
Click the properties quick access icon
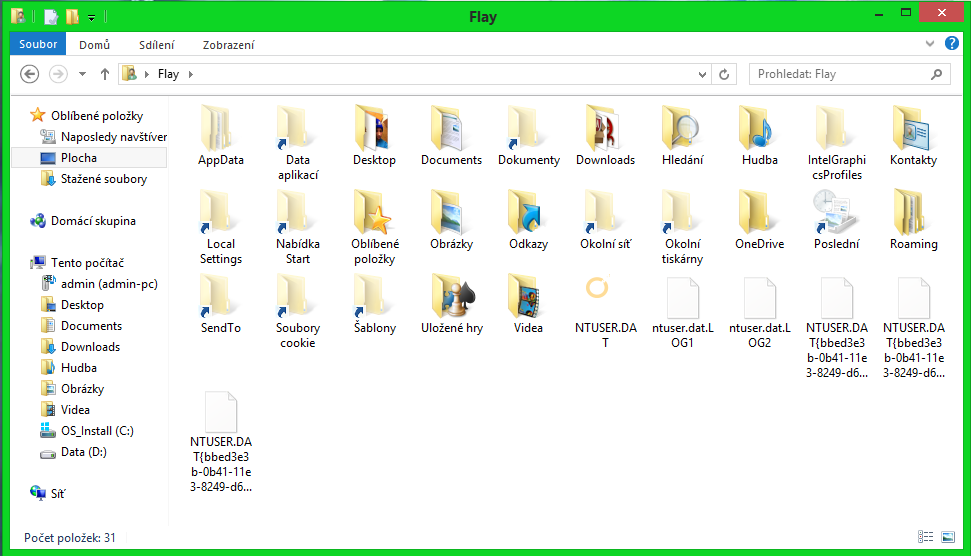pyautogui.click(x=51, y=17)
